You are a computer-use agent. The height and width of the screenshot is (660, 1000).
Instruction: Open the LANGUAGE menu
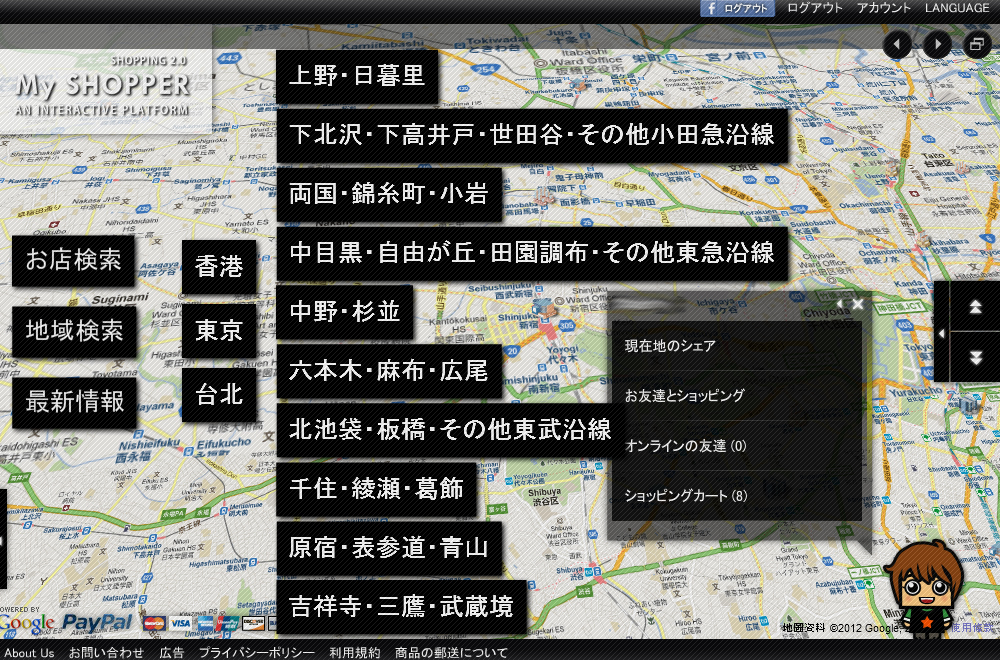pos(956,8)
